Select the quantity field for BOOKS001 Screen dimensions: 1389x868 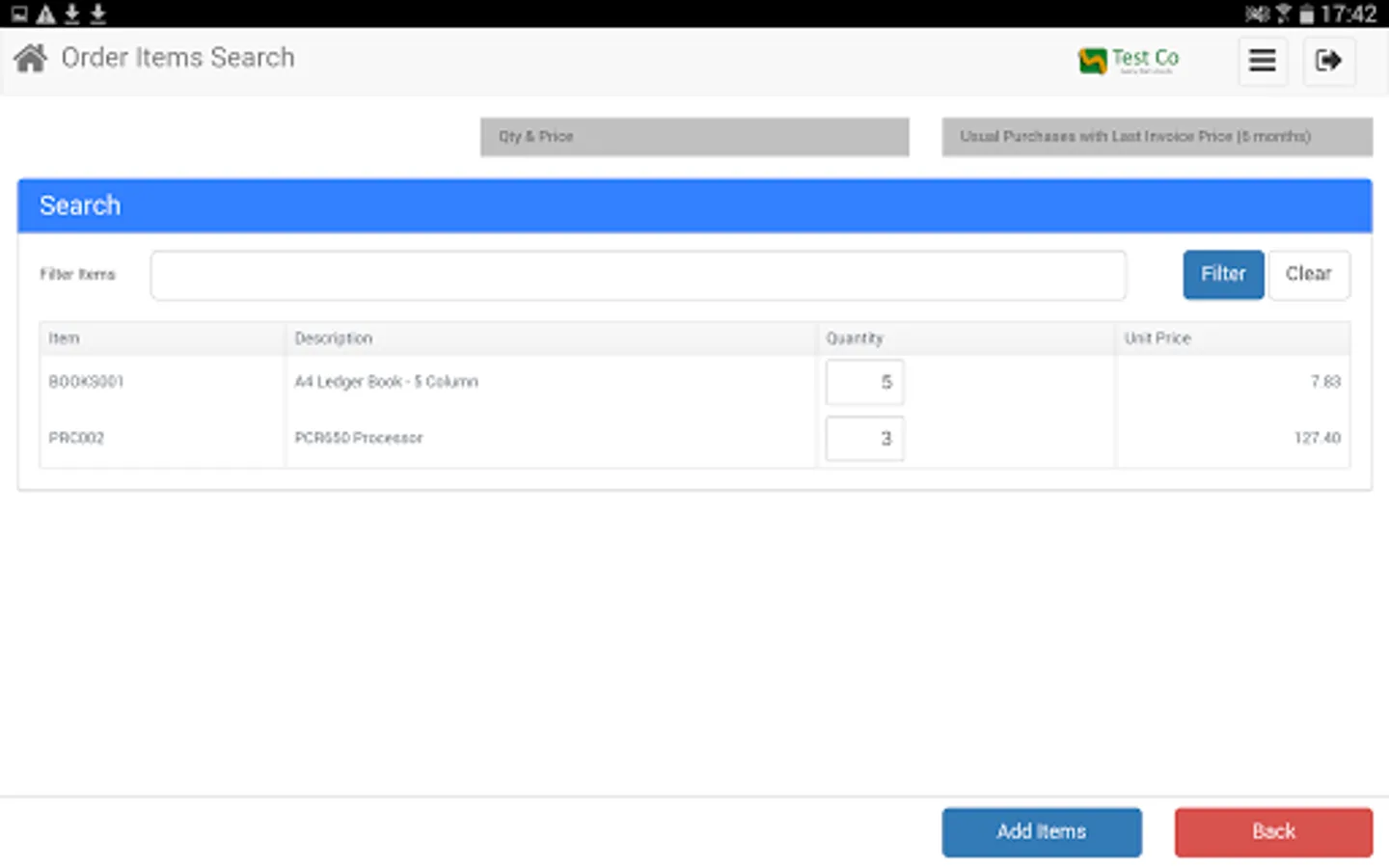click(x=863, y=381)
